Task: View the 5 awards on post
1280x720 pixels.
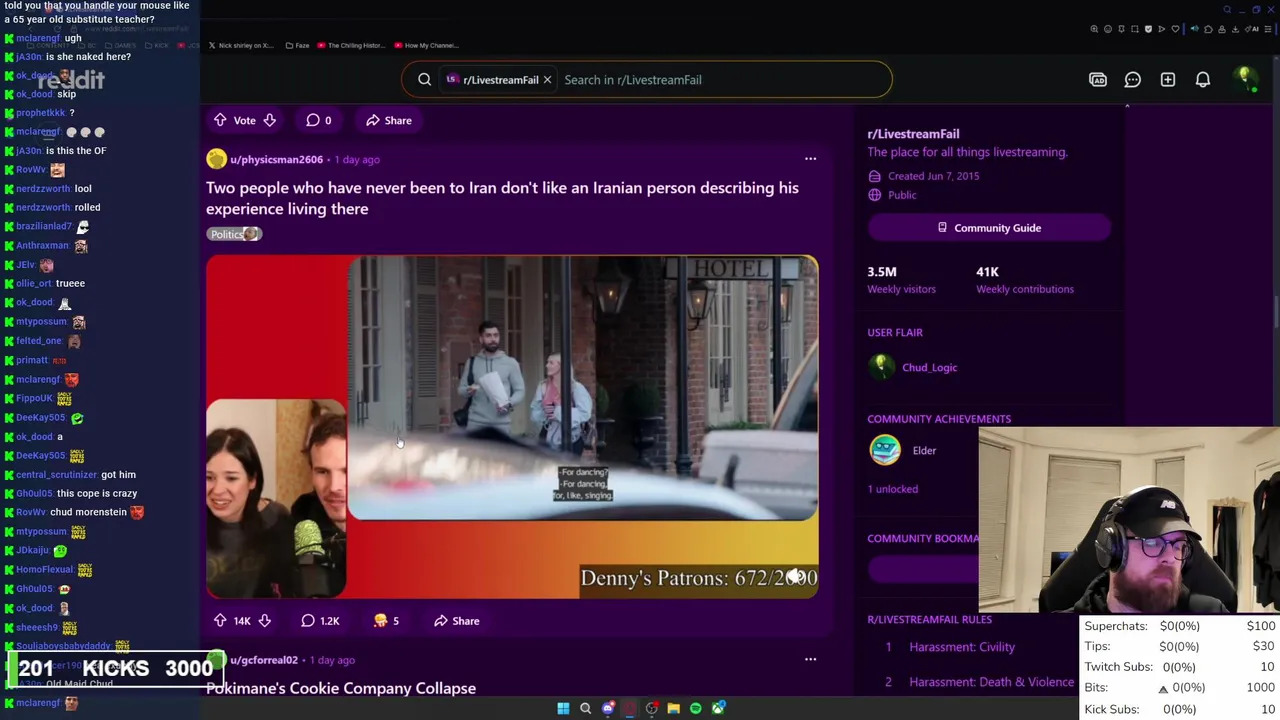Action: pos(386,621)
